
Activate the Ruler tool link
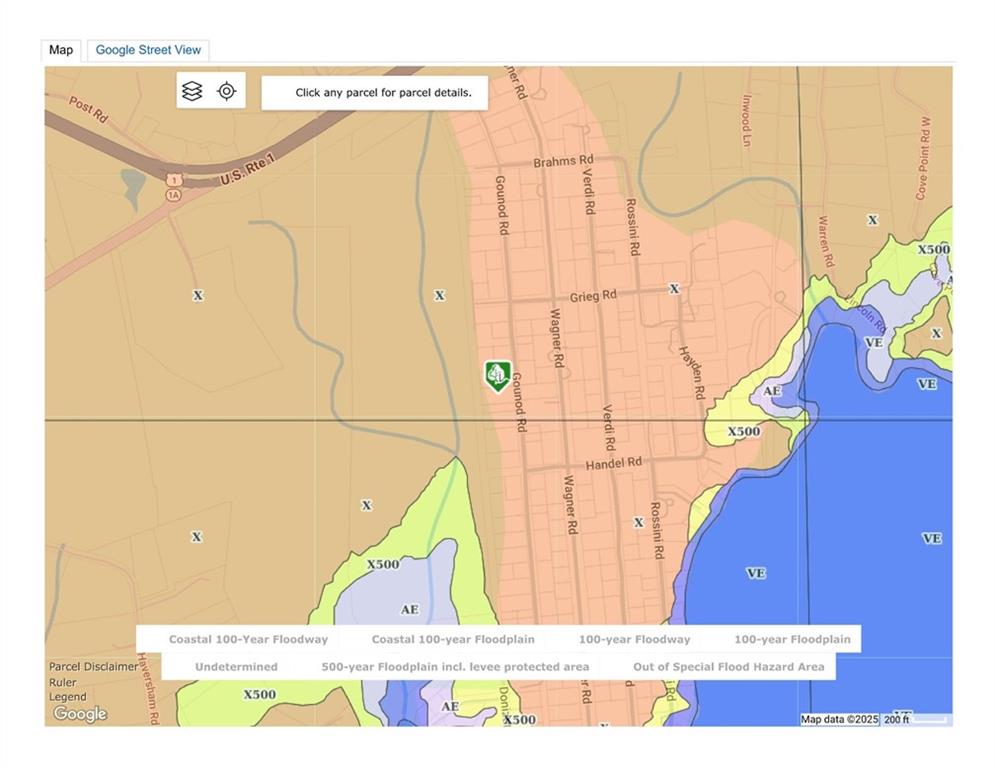62,682
